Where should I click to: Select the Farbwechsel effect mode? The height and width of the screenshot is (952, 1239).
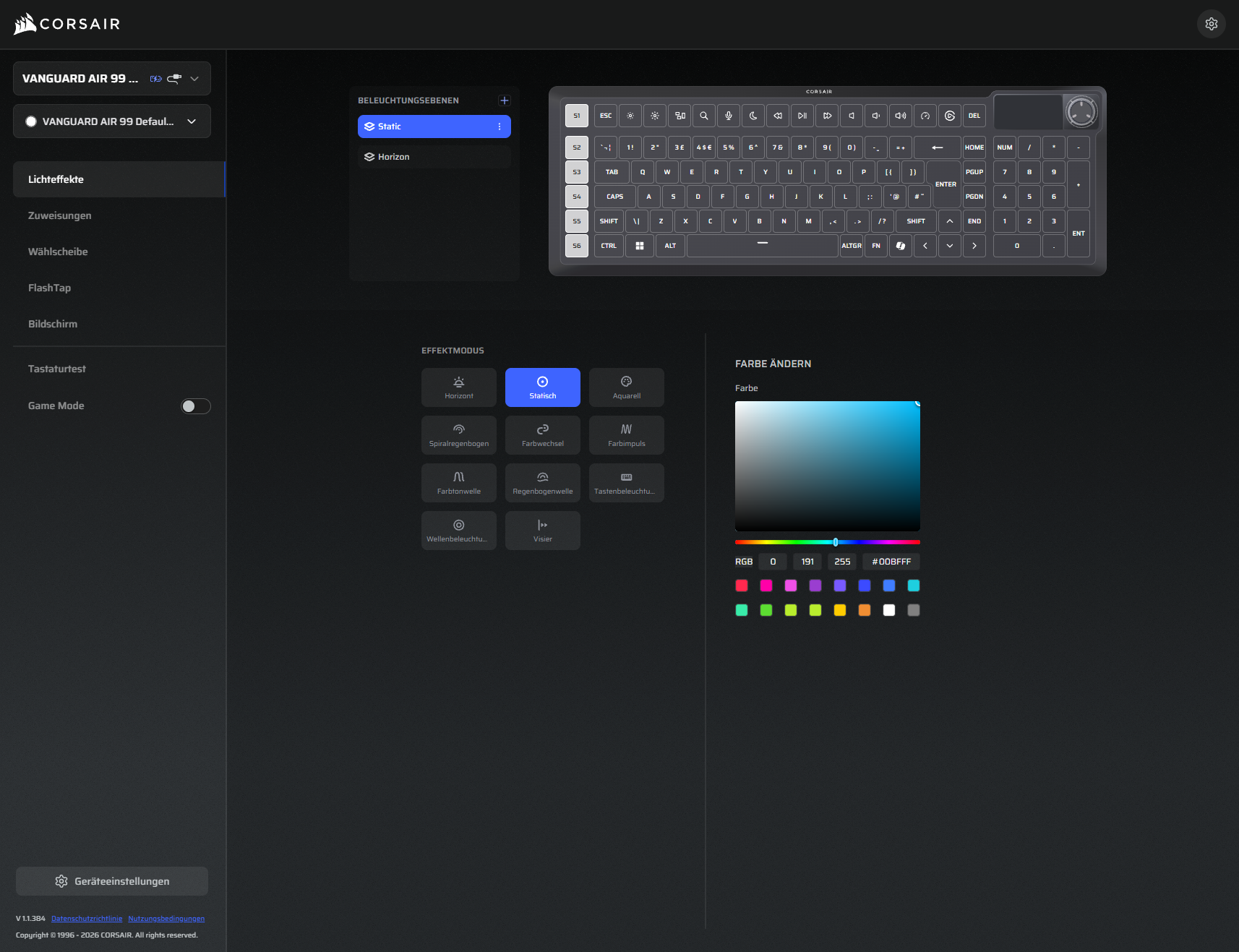click(542, 435)
